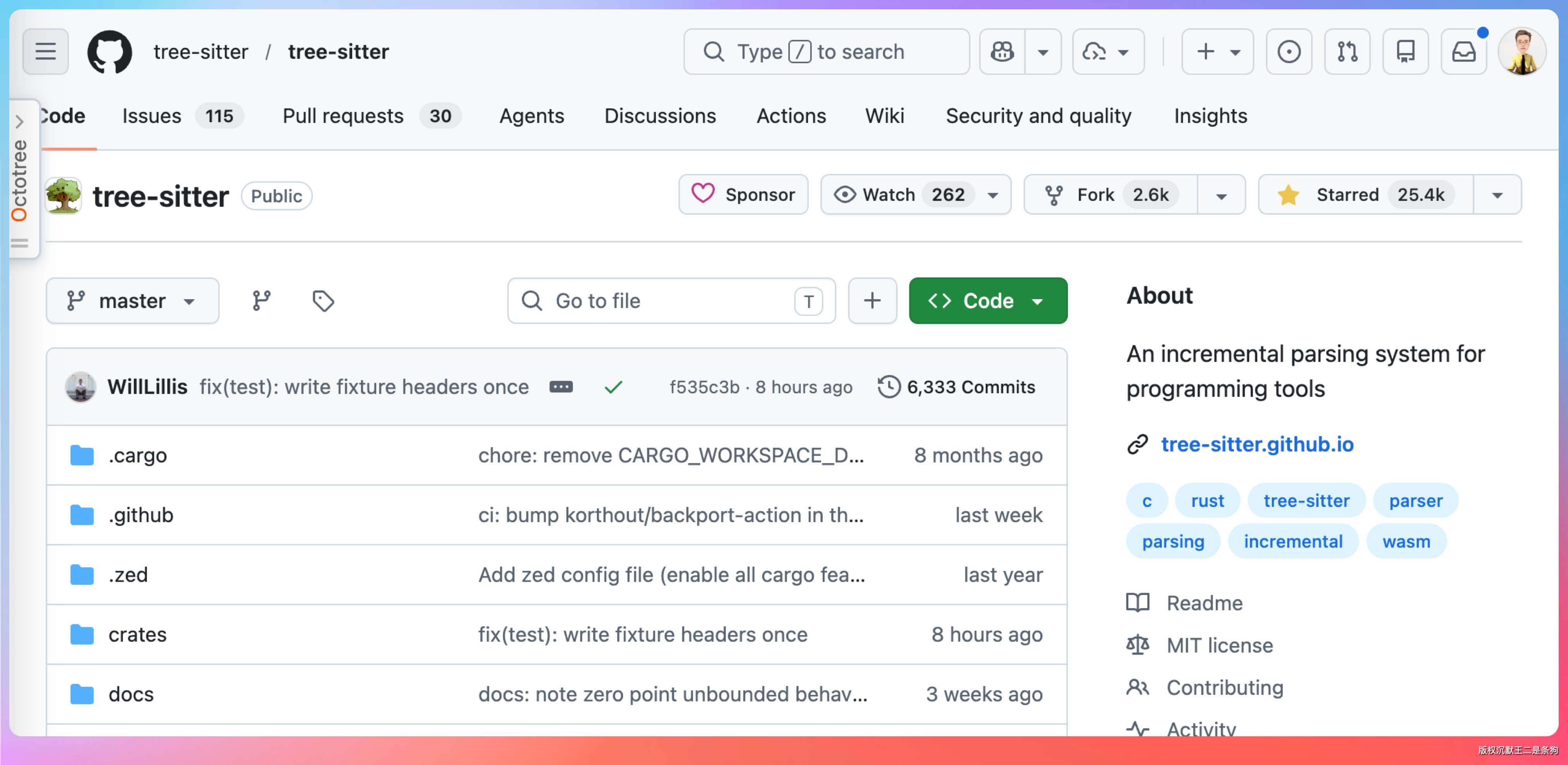Expand the Copilot dropdown arrow

pos(1043,52)
